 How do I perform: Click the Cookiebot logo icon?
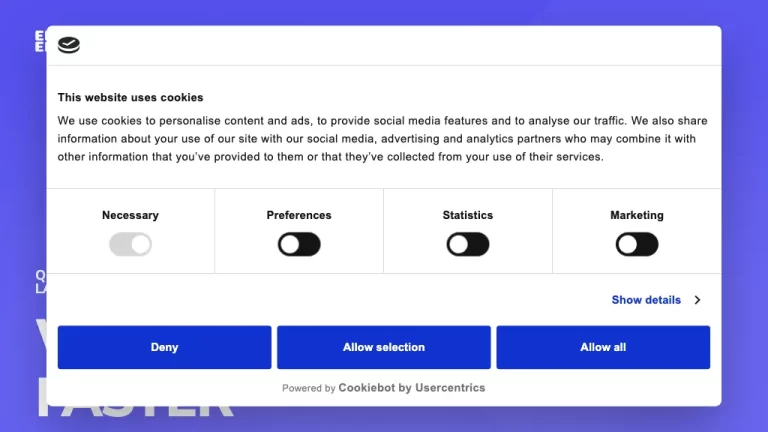pos(69,45)
